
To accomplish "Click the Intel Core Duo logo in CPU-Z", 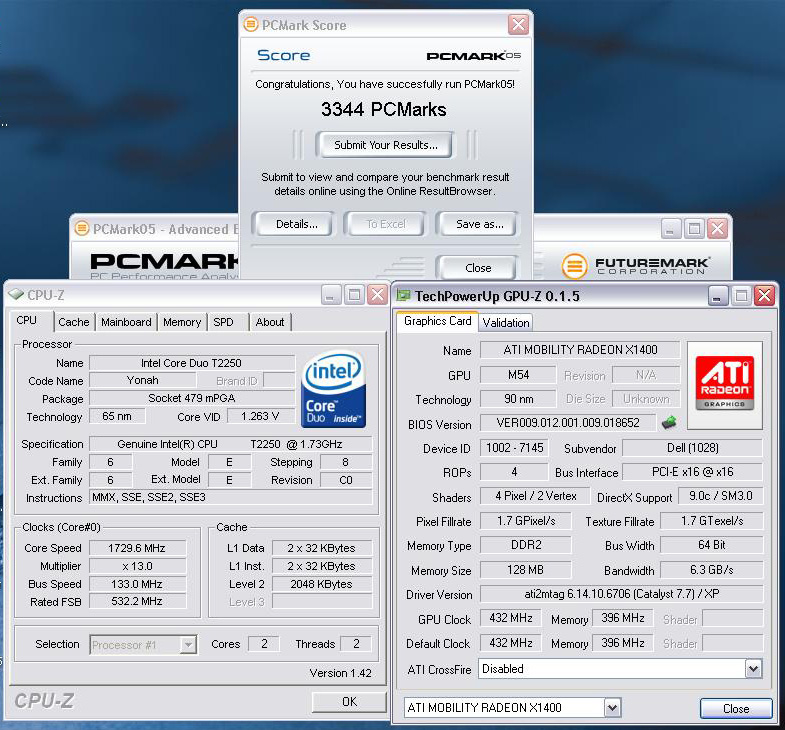I will point(333,390).
